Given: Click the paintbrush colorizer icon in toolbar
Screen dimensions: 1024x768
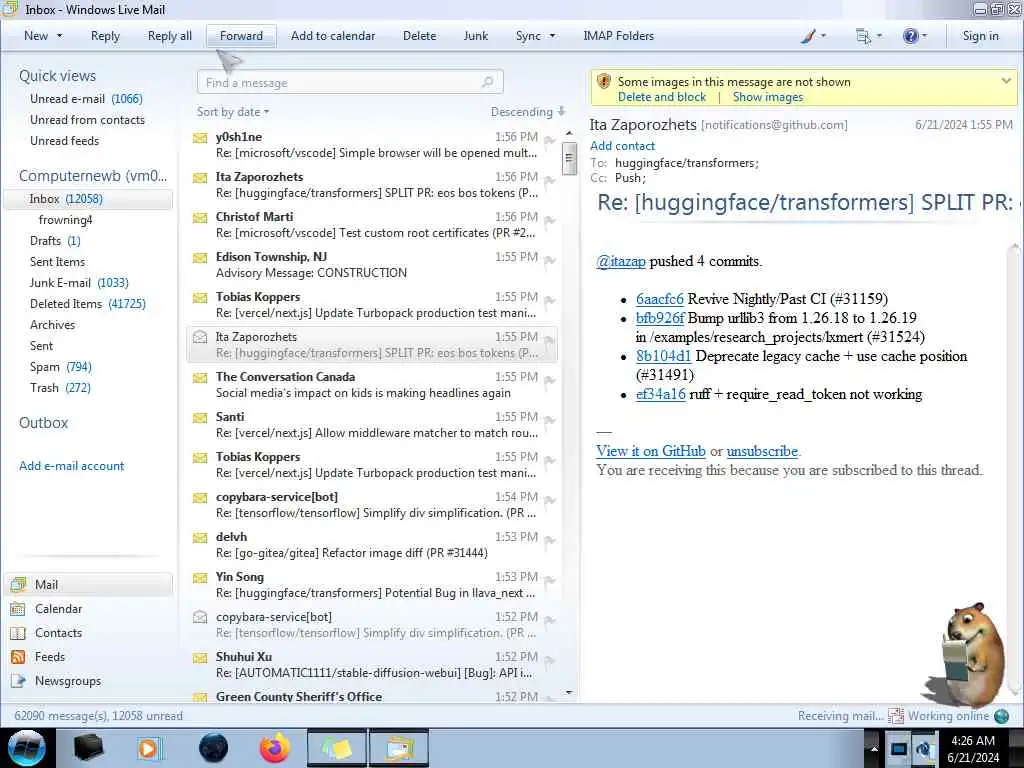Looking at the screenshot, I should tap(808, 36).
